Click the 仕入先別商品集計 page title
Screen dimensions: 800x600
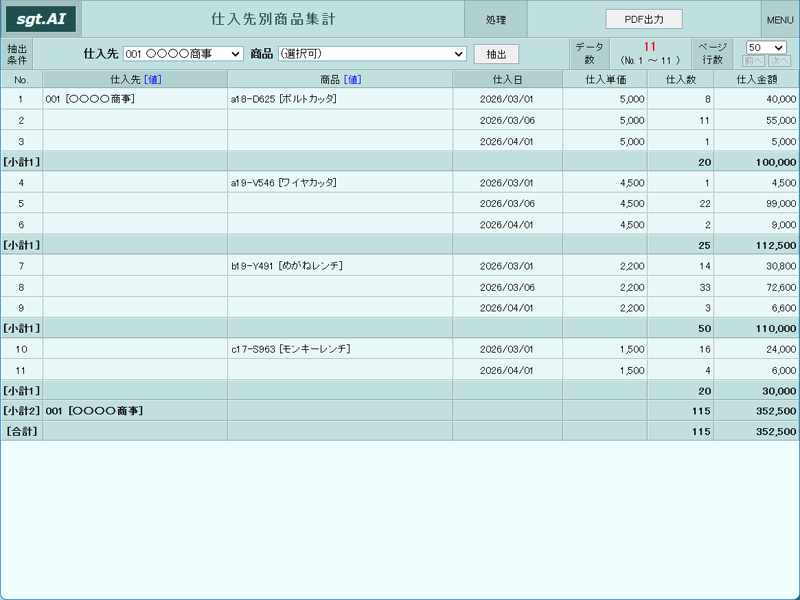273,19
